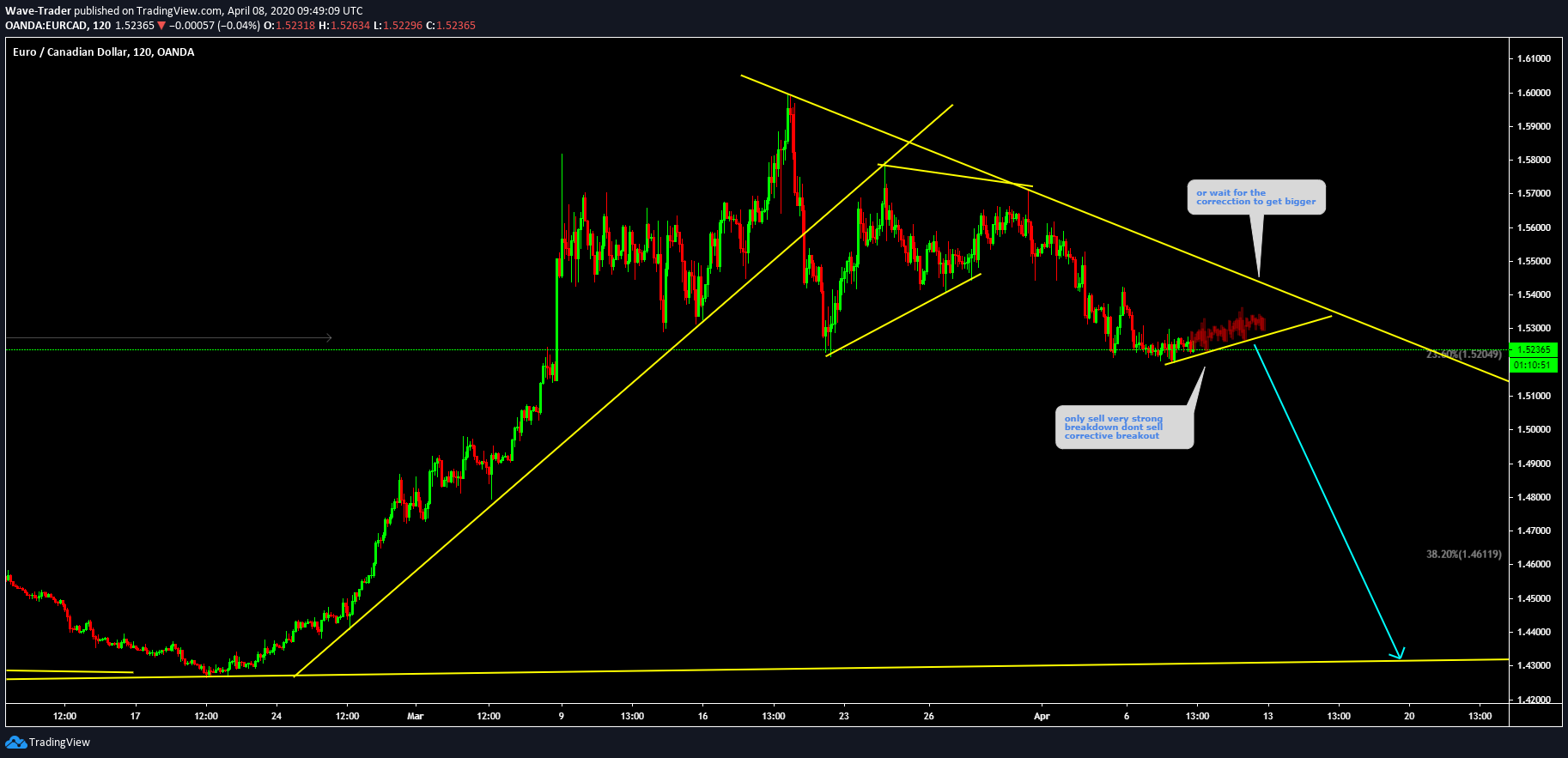Click the 1.43000 price axis label
1568x758 pixels.
(1534, 665)
